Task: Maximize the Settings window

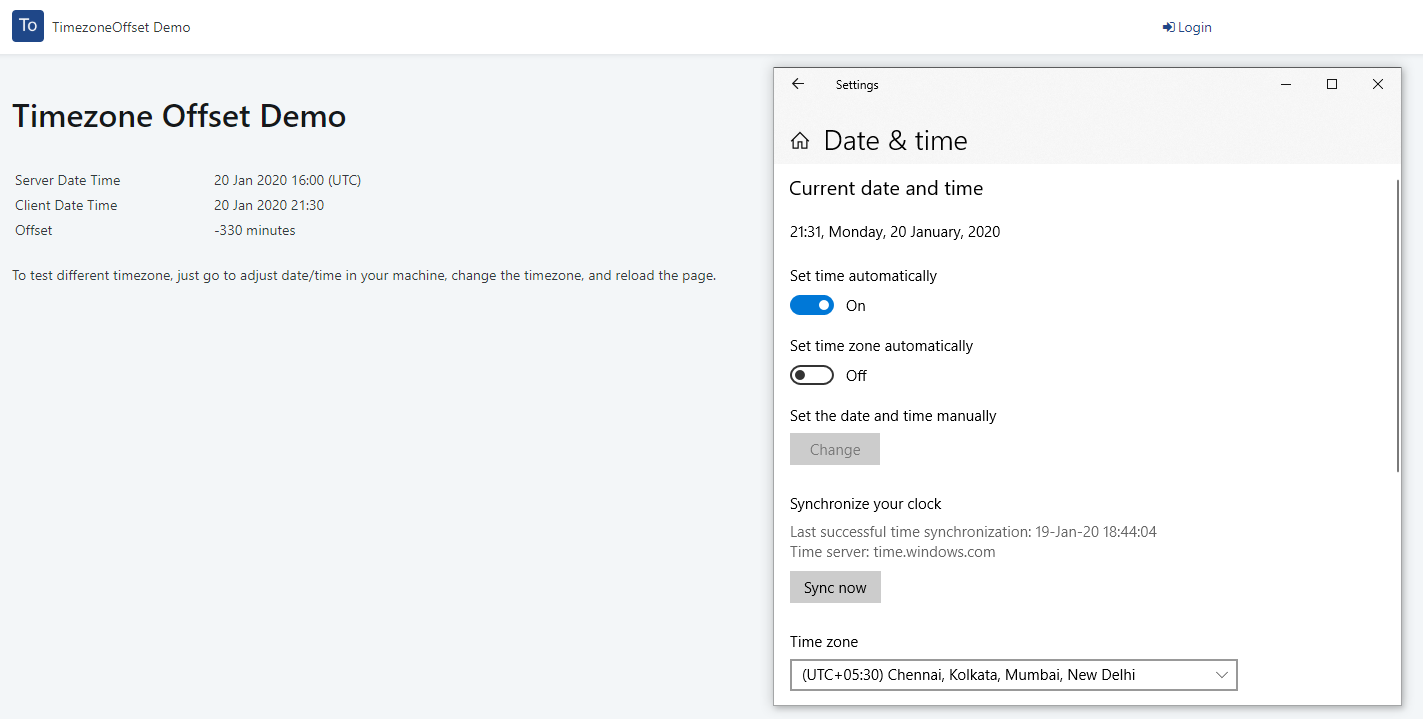Action: pos(1332,85)
